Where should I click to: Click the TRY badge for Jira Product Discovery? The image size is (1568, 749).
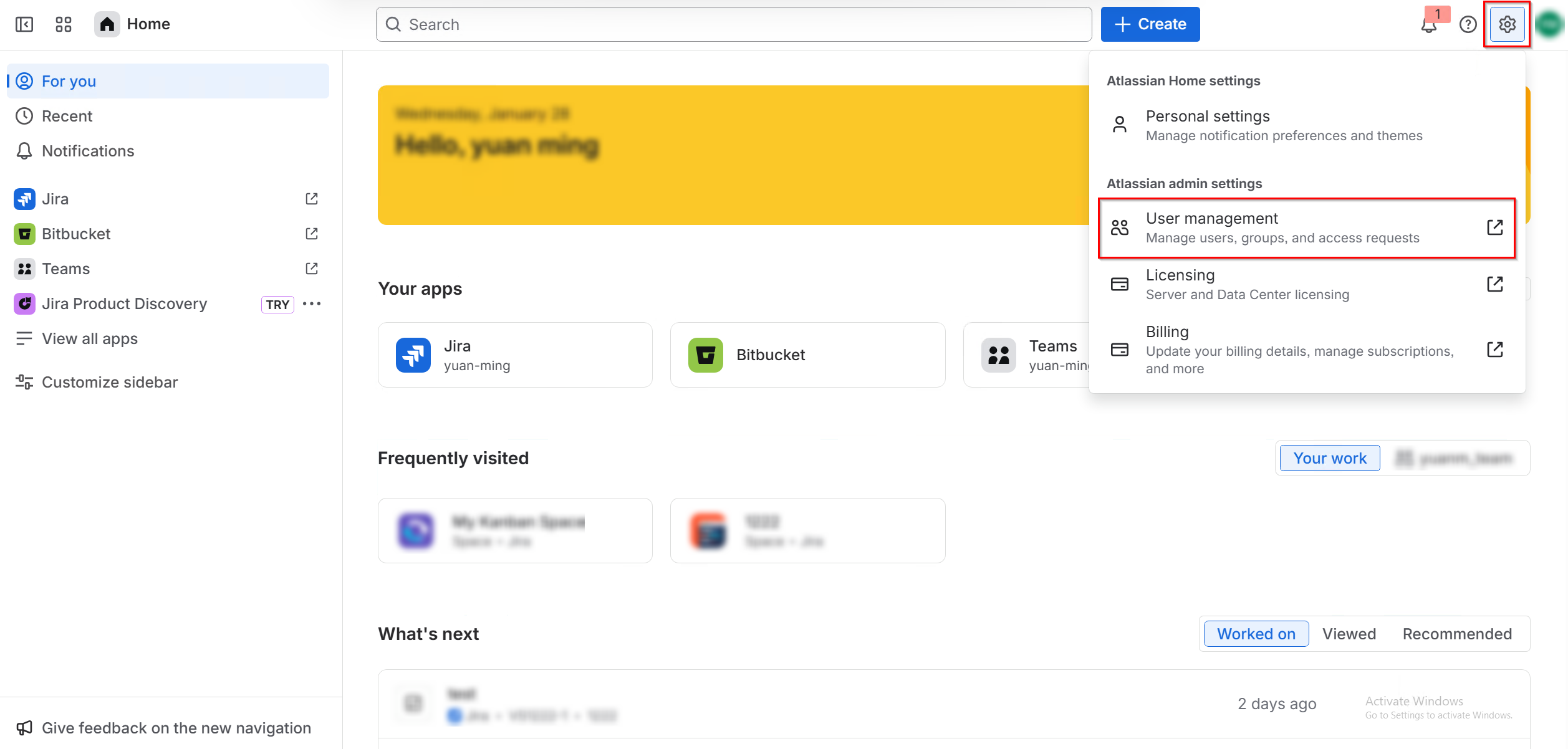coord(277,304)
